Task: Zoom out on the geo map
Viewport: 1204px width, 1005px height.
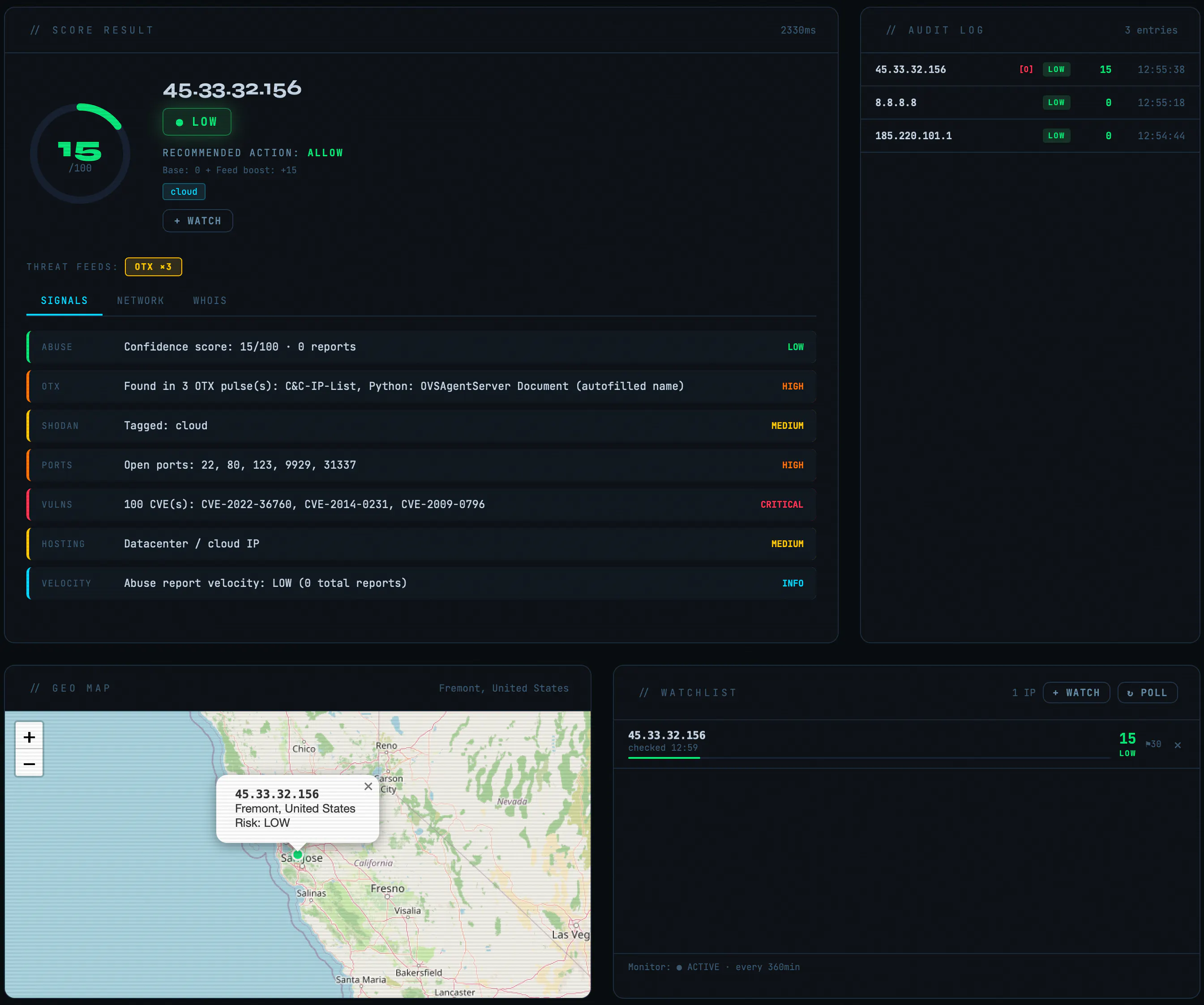Action: pyautogui.click(x=29, y=764)
